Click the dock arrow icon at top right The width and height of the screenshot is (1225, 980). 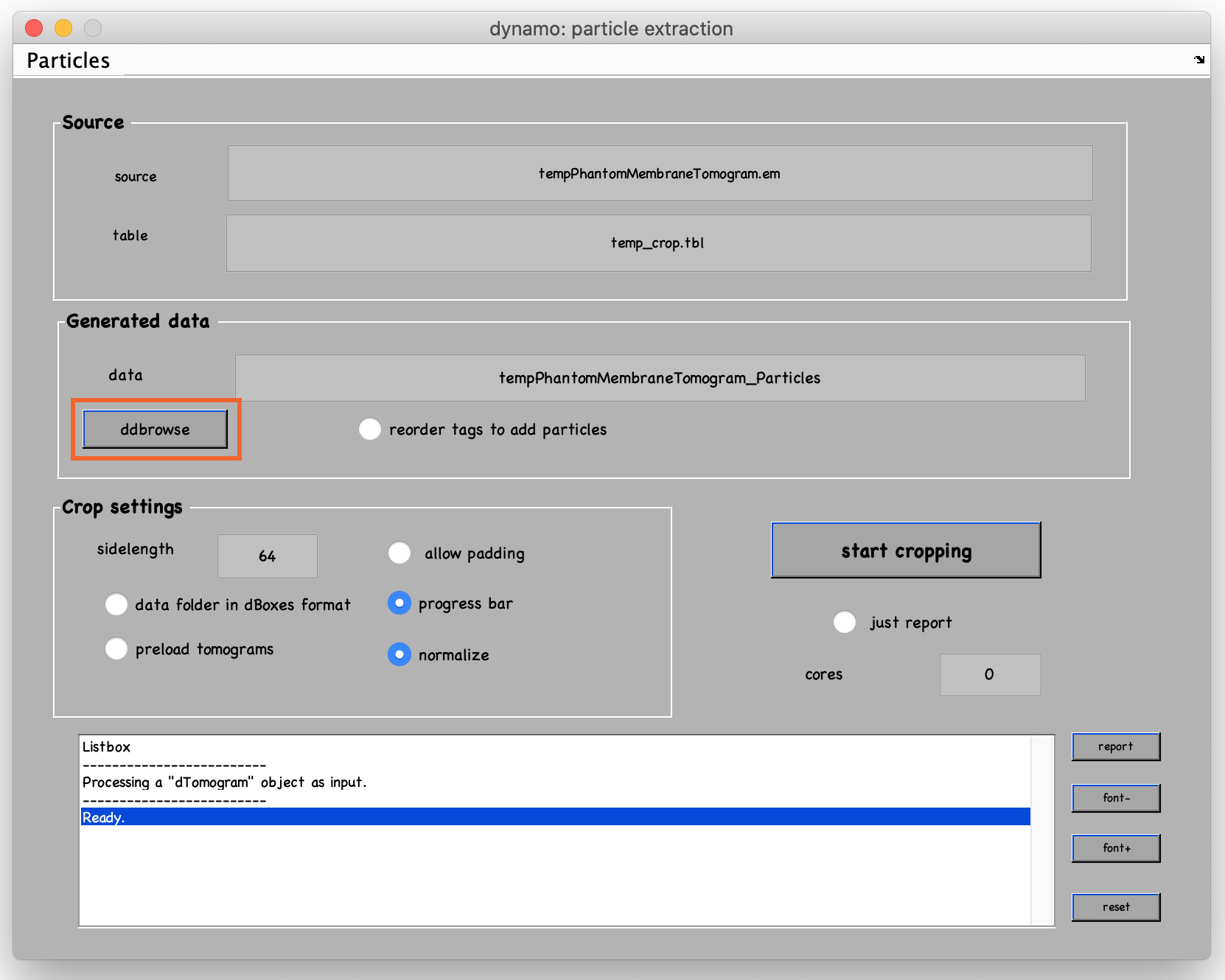point(1199,60)
